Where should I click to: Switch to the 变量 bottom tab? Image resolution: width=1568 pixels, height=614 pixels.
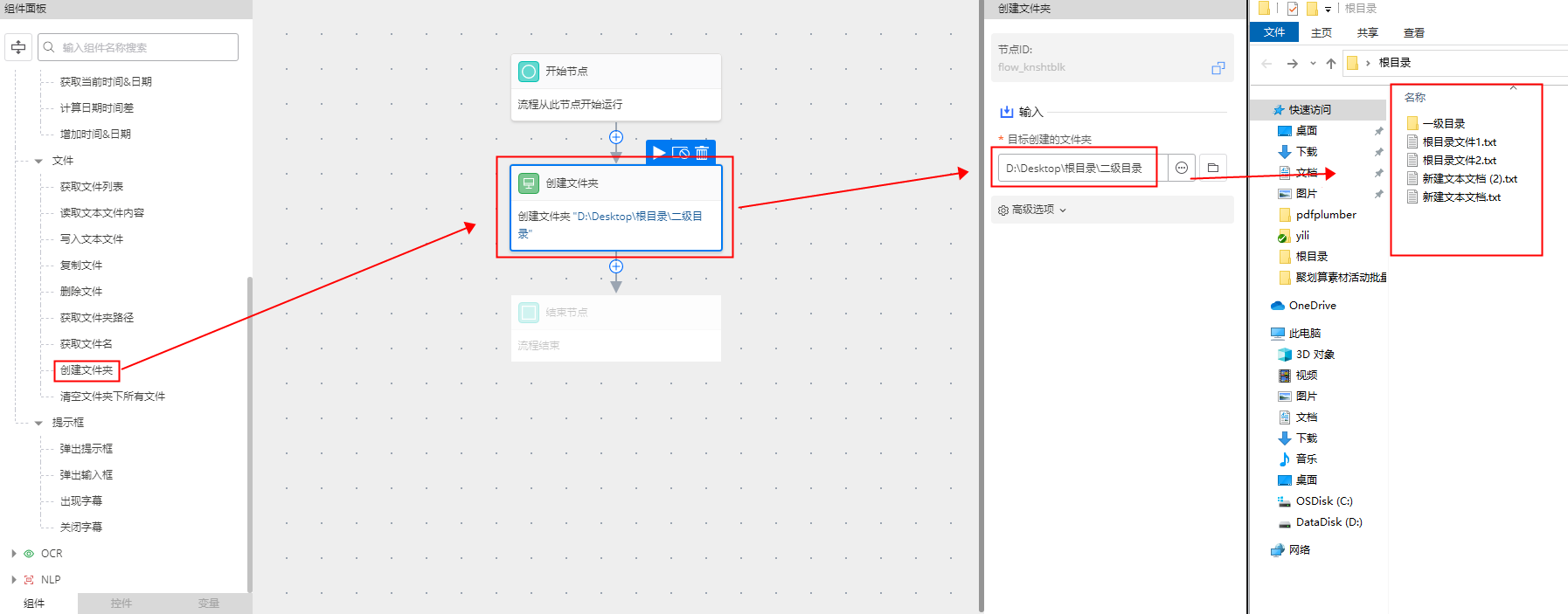(209, 604)
